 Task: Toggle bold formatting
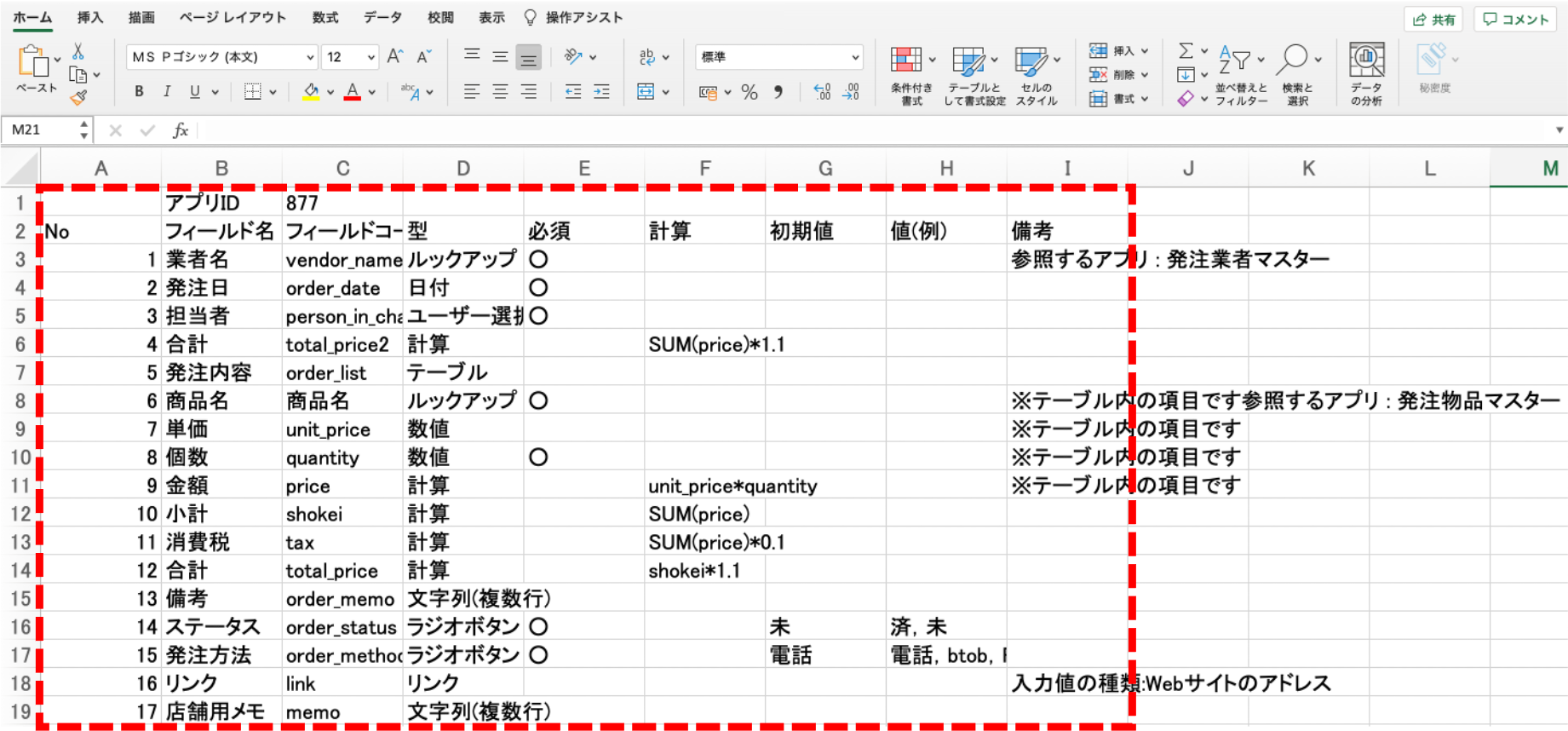pos(139,92)
